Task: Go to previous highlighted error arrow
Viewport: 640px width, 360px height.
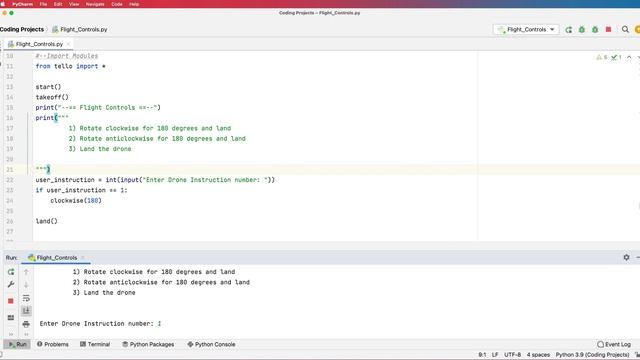Action: coord(629,58)
